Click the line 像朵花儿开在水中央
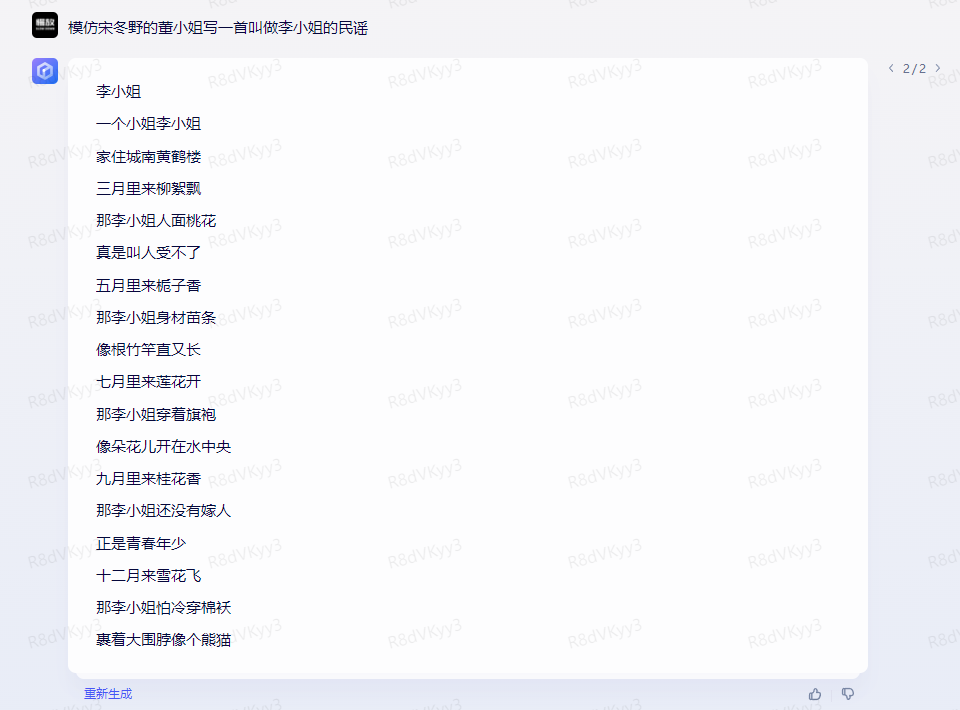The height and width of the screenshot is (710, 960). (x=163, y=447)
